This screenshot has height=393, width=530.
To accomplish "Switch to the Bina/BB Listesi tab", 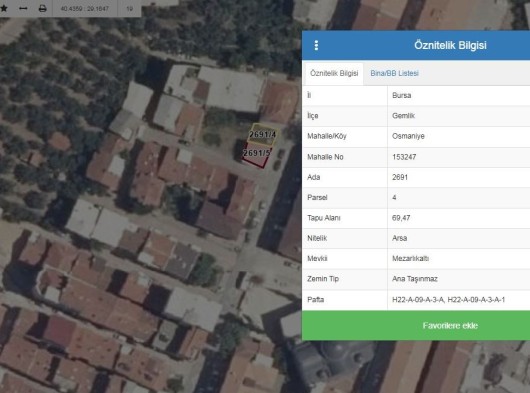I will click(x=394, y=73).
